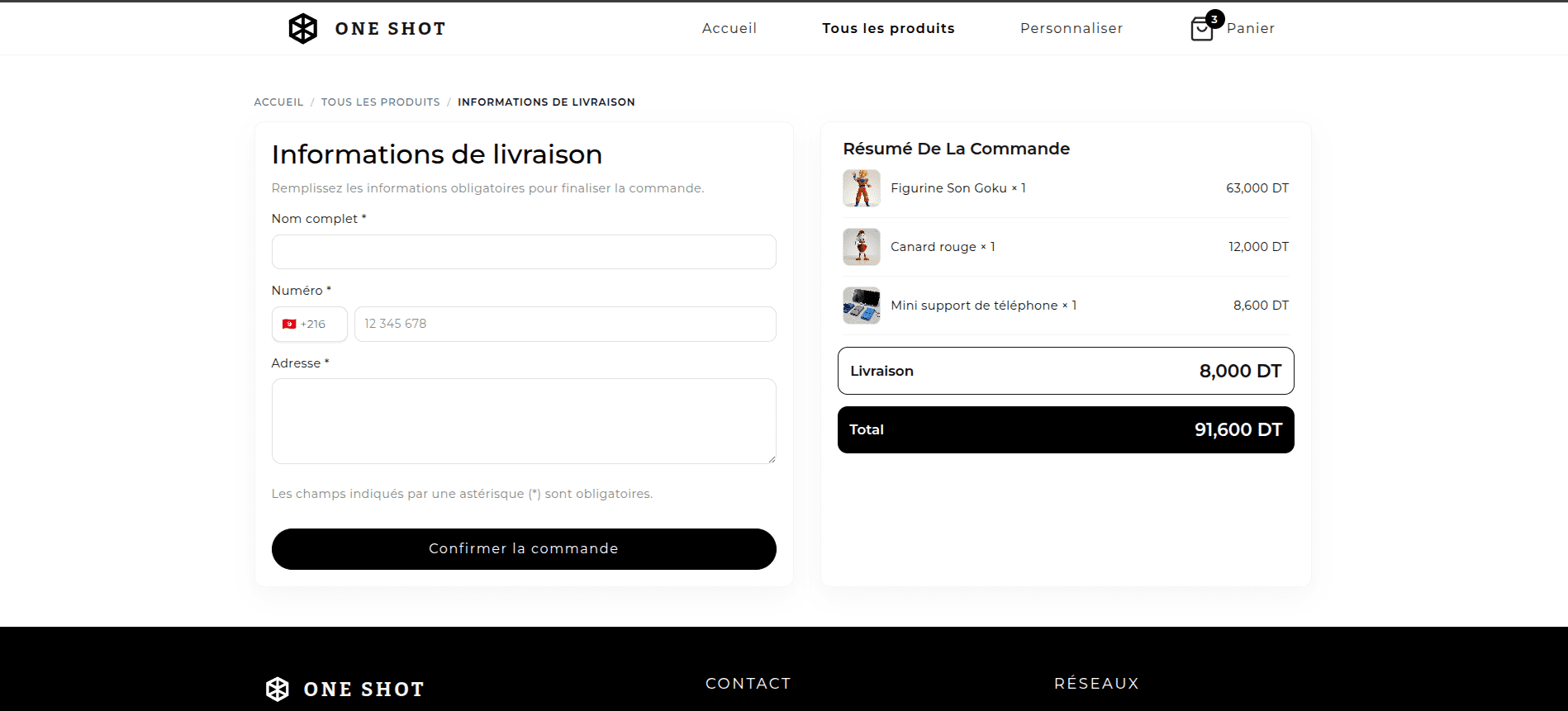Open the Canard rouge thumbnail
Image resolution: width=1568 pixels, height=711 pixels.
[862, 247]
